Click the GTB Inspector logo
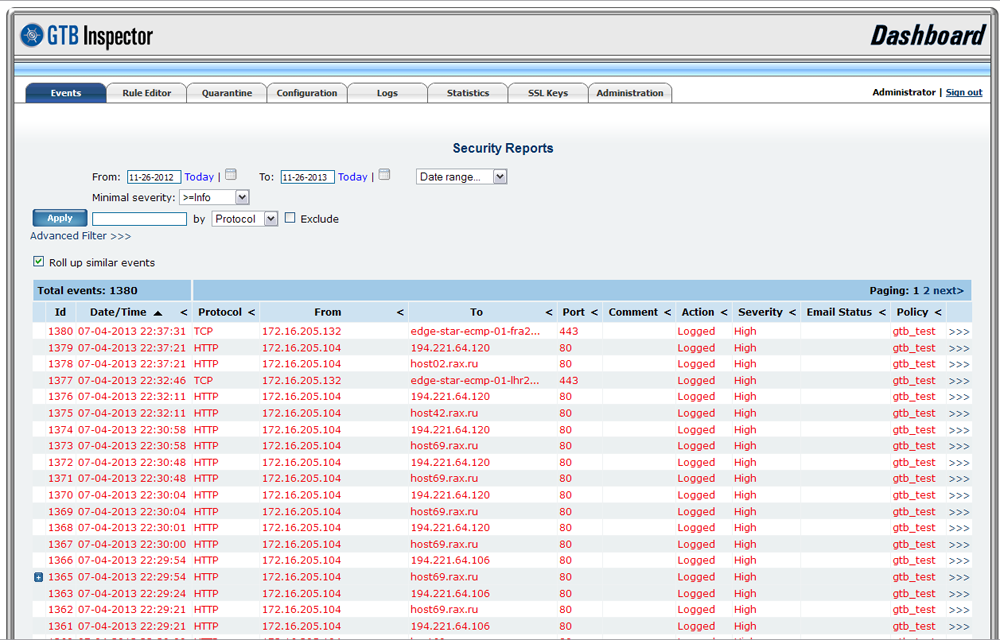 [87, 36]
